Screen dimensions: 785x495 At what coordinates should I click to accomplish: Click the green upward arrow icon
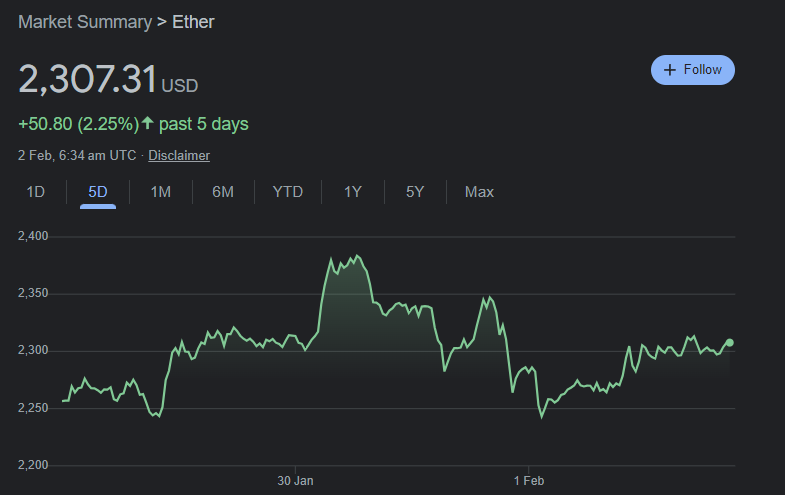click(x=148, y=124)
